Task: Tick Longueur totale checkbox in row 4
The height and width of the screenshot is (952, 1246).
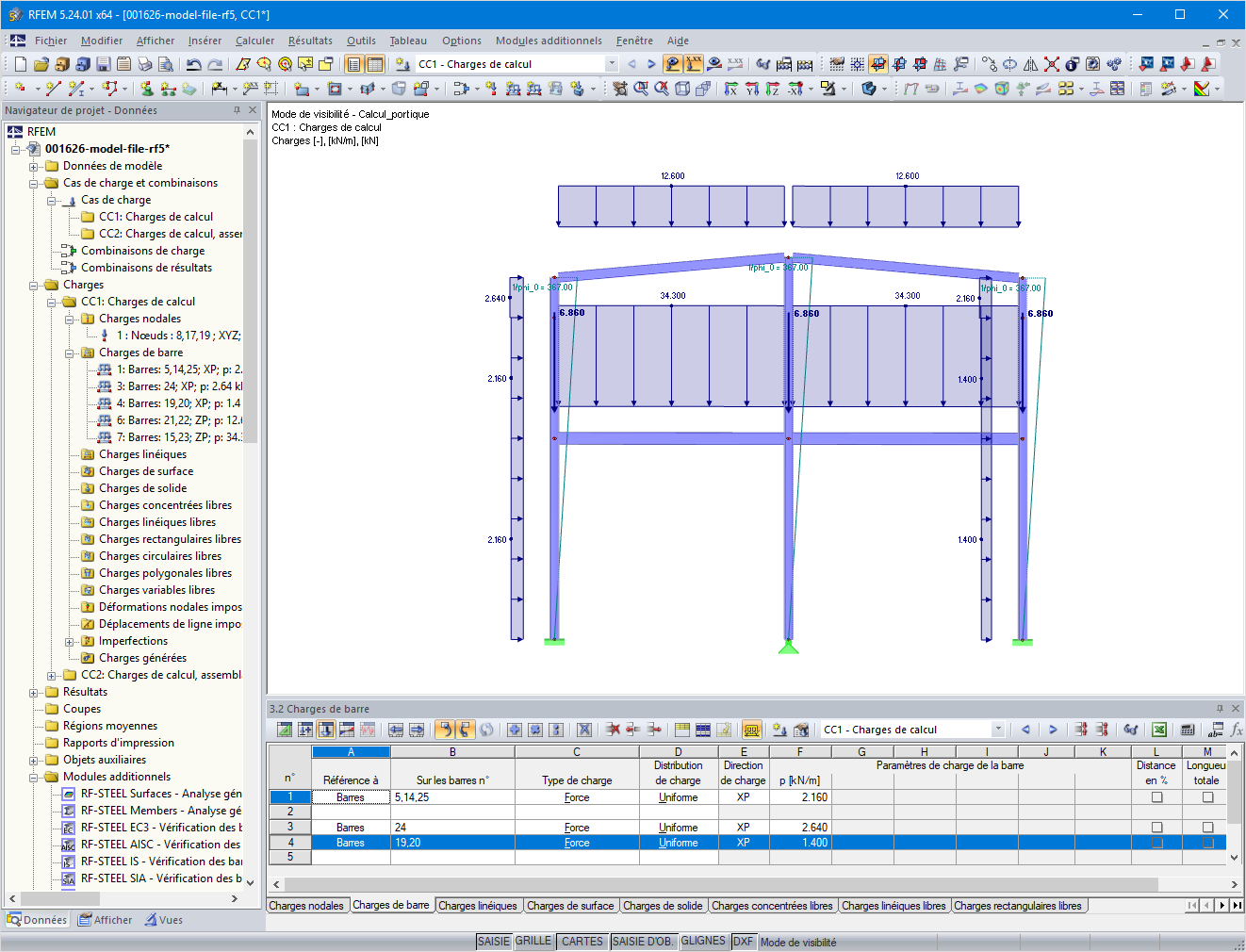Action: tap(1207, 843)
